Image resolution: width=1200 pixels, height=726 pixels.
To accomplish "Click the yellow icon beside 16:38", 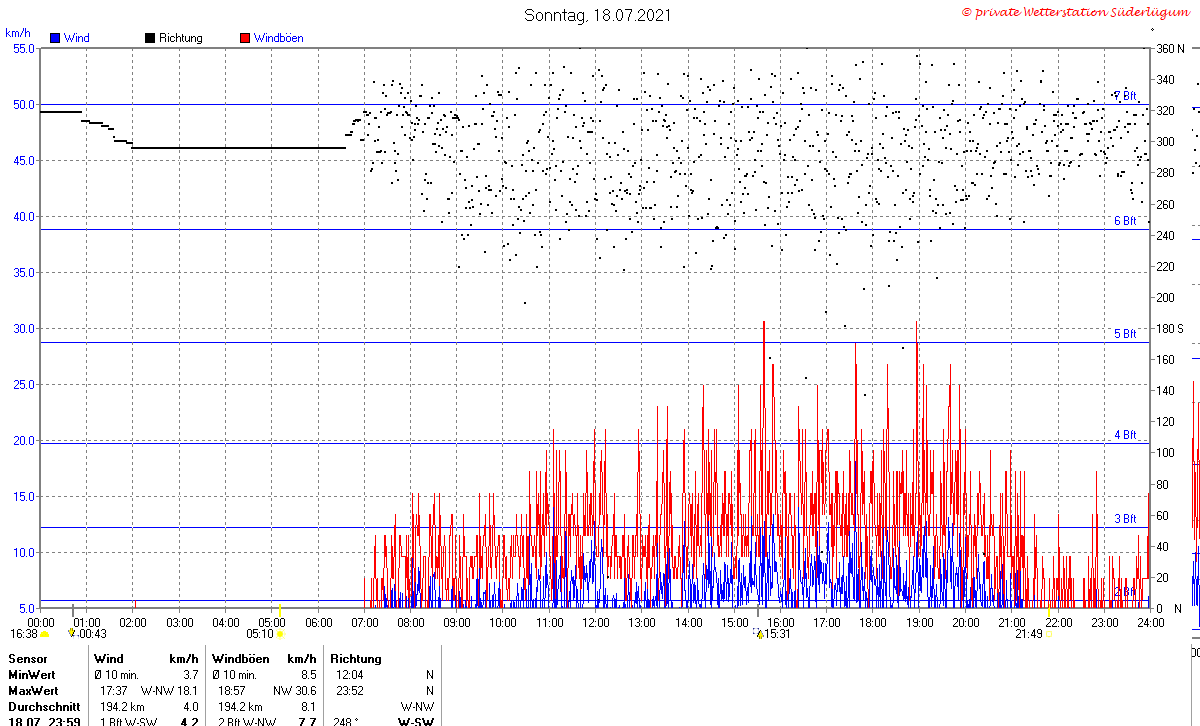I will (44, 633).
